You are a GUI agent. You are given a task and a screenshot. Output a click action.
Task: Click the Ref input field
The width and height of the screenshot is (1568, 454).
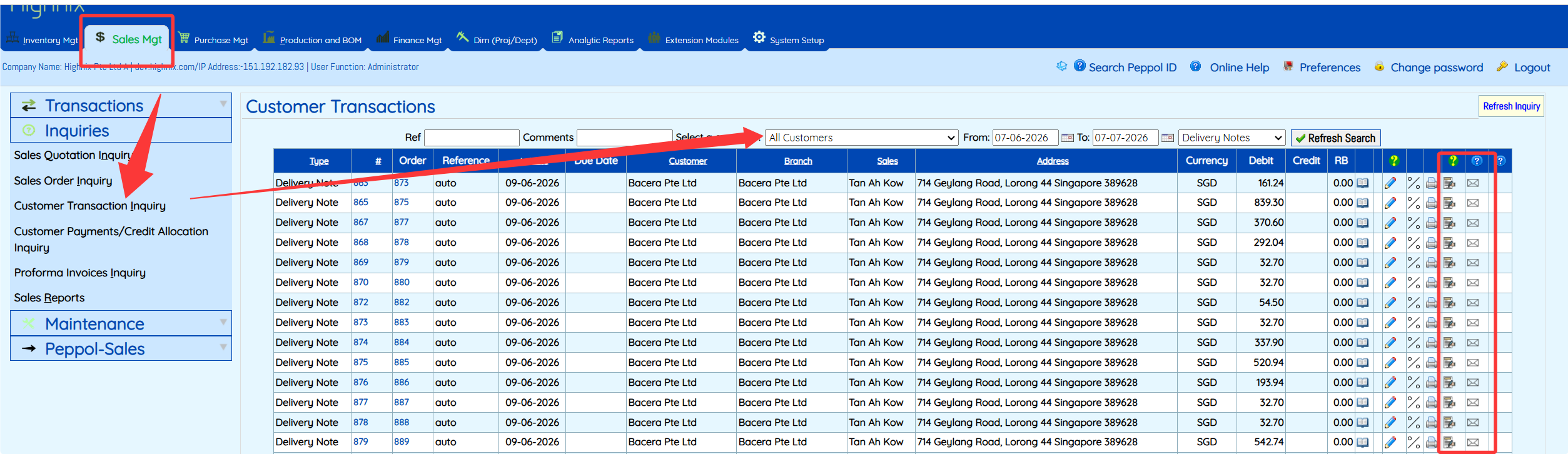click(472, 138)
